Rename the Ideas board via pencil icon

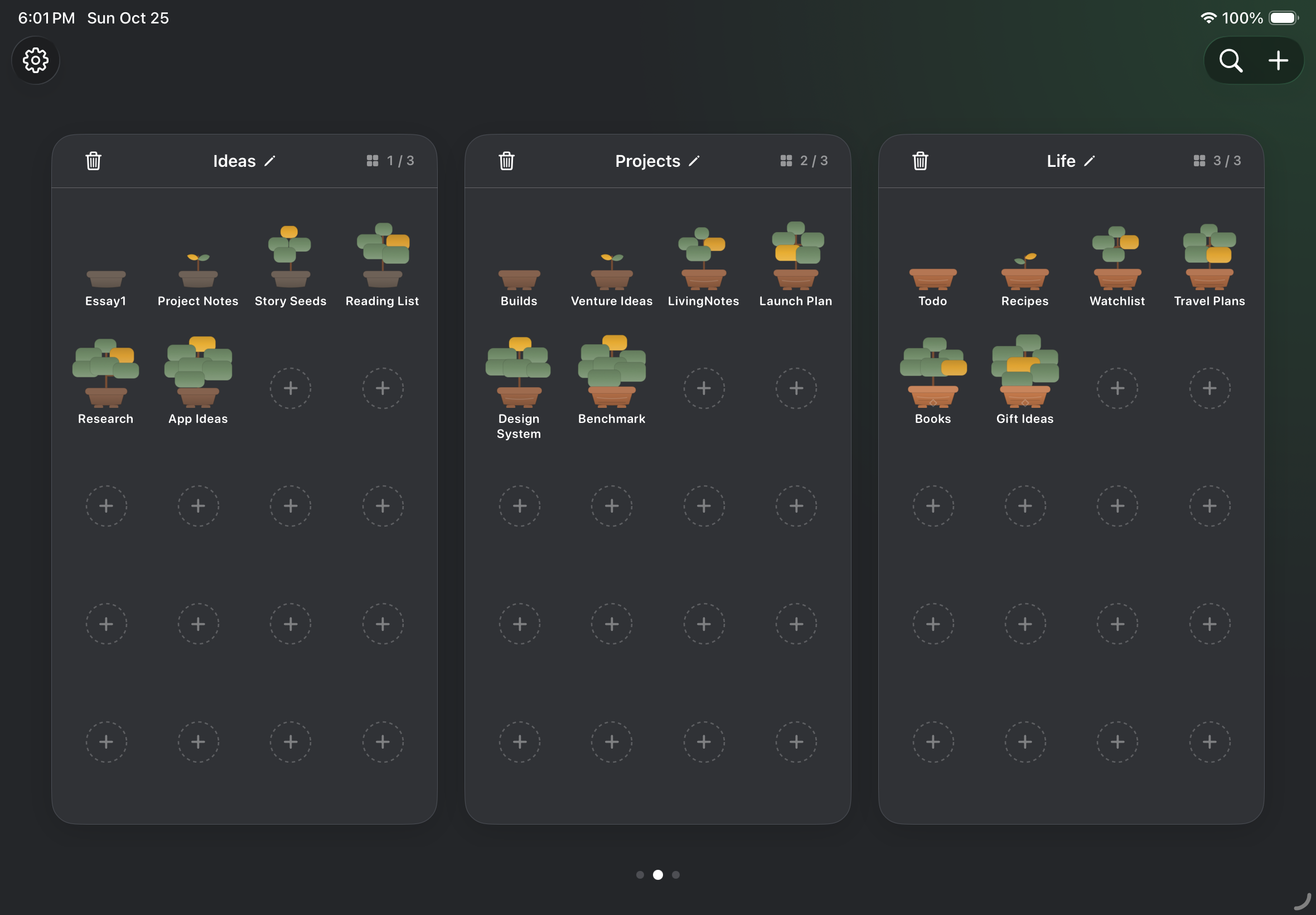coord(270,161)
